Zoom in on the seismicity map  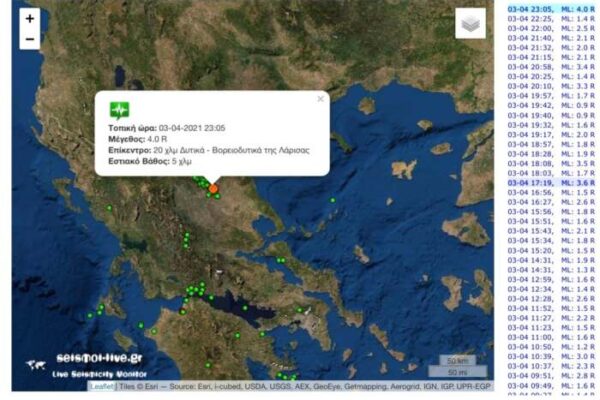(x=30, y=19)
